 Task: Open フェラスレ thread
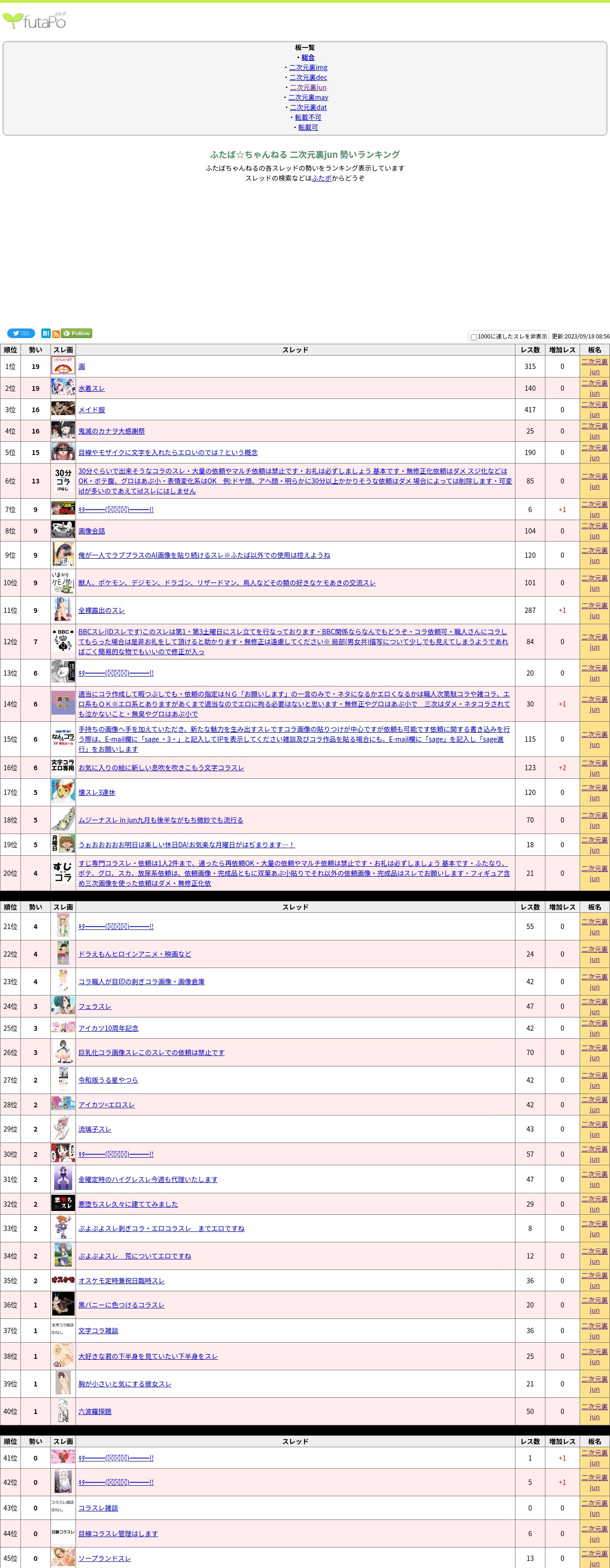(x=95, y=1006)
